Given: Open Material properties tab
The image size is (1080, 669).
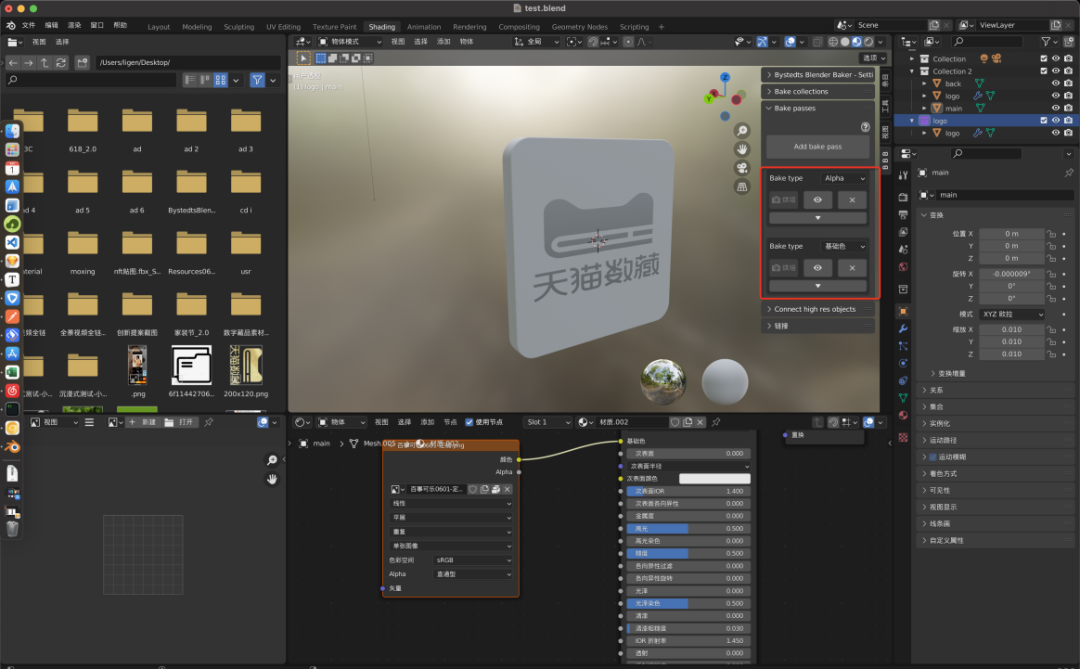Looking at the screenshot, I should tap(903, 415).
